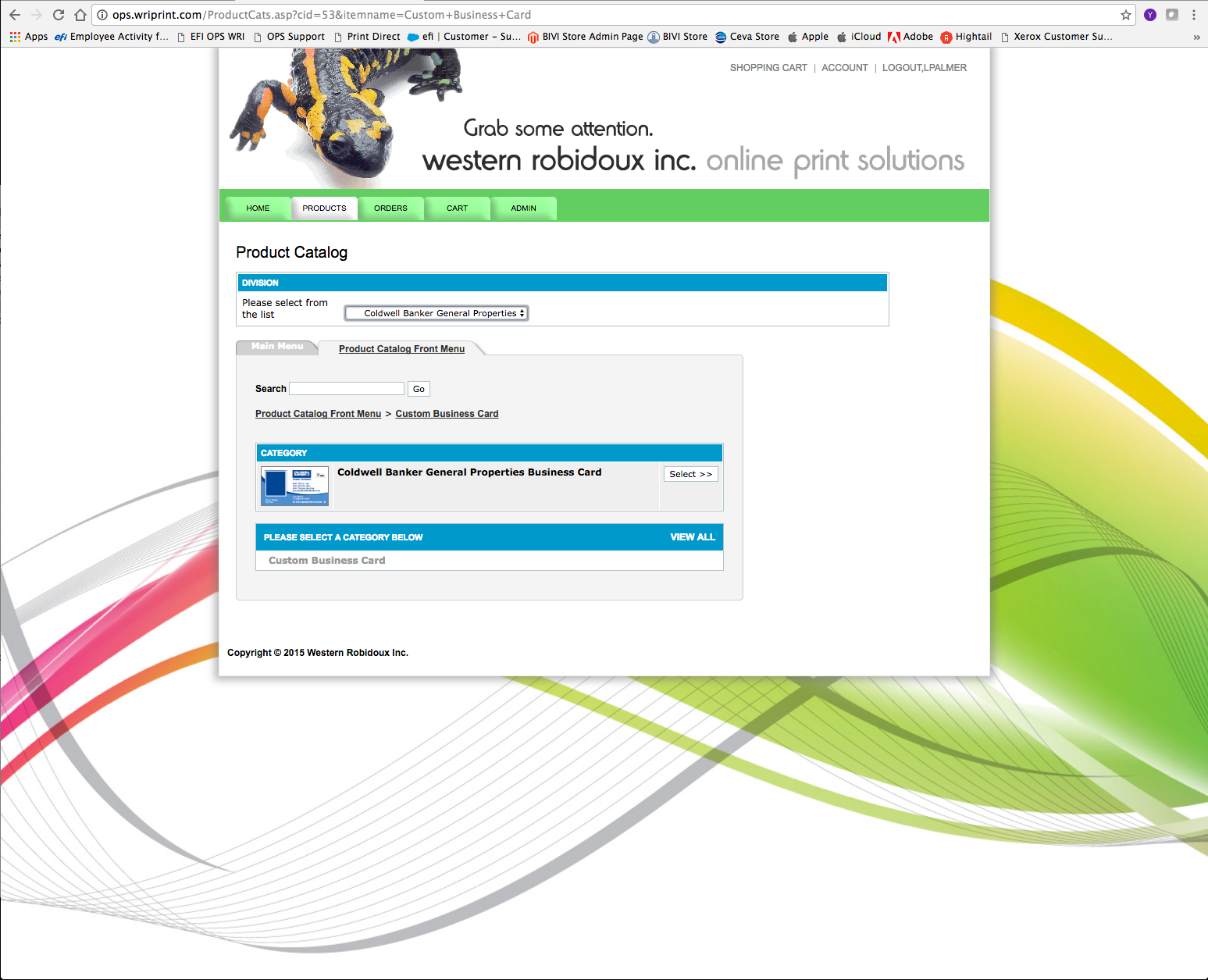1208x980 pixels.
Task: Open the Cart tab
Action: [x=458, y=208]
